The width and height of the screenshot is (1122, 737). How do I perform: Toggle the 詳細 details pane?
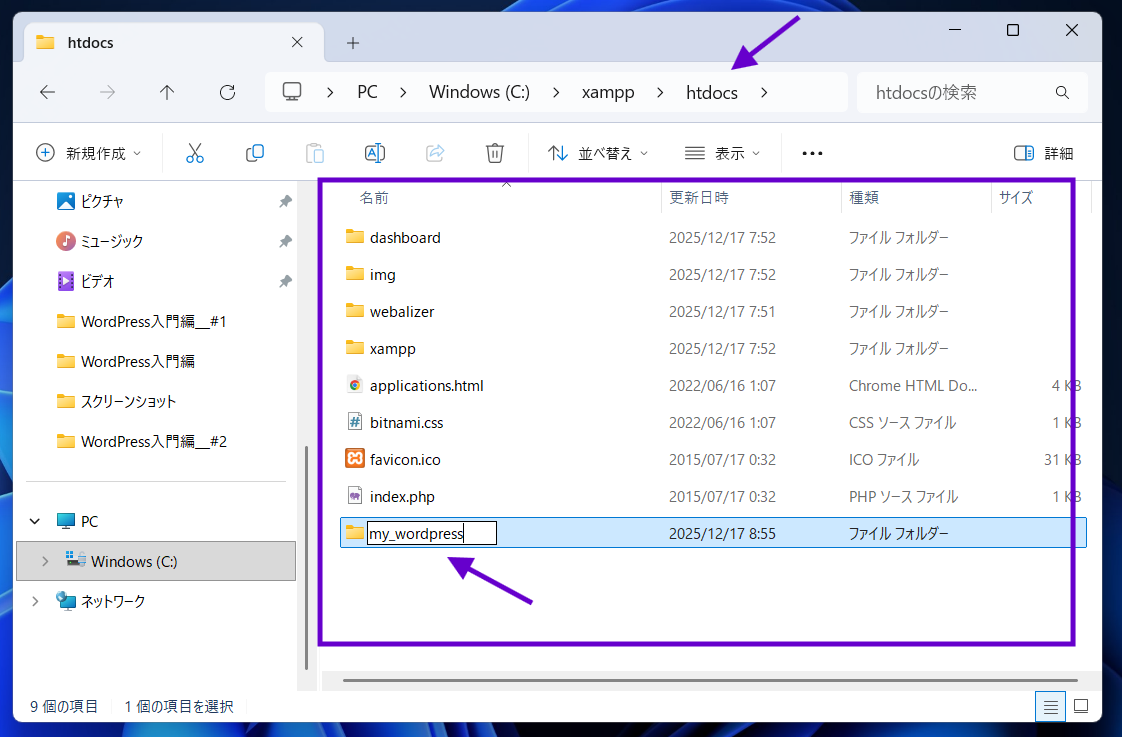click(1043, 153)
